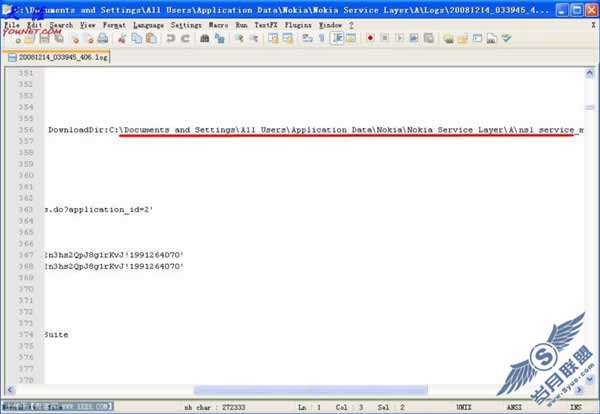This screenshot has width=600, height=414.
Task: Click the horizontal scrollbar thumb
Action: (x=311, y=390)
